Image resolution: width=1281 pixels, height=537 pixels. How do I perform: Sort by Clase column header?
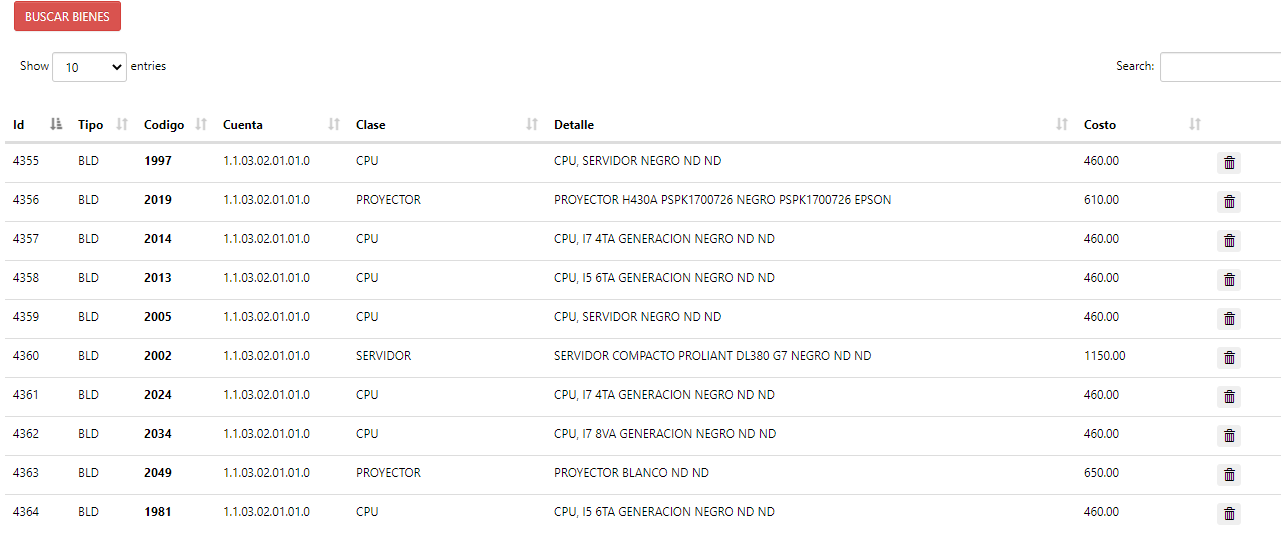pos(447,125)
